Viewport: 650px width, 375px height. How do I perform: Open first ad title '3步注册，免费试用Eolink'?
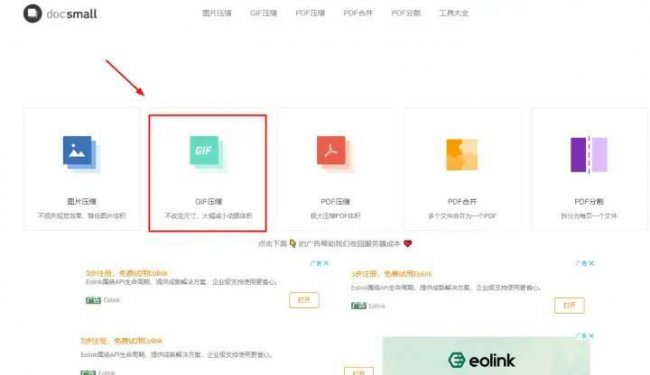coord(126,273)
